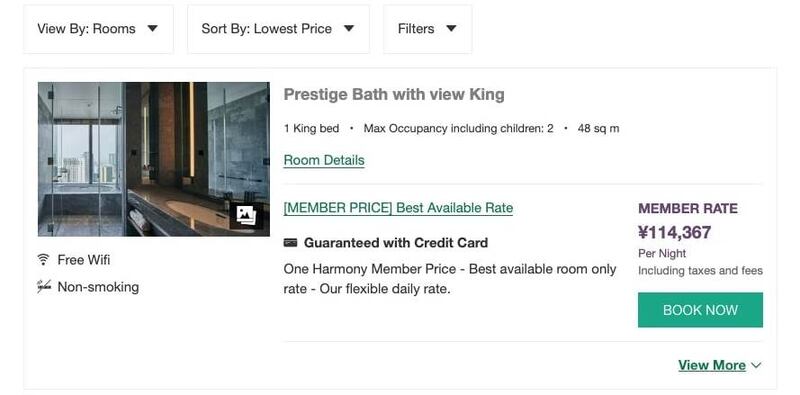Expand View More rates
Screen dimensions: 800x395
[x=719, y=365]
